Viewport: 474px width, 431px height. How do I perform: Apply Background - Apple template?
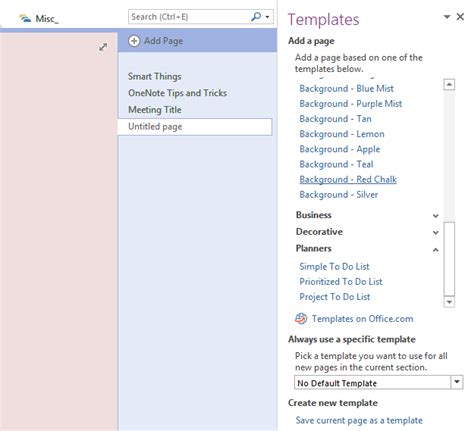point(340,149)
